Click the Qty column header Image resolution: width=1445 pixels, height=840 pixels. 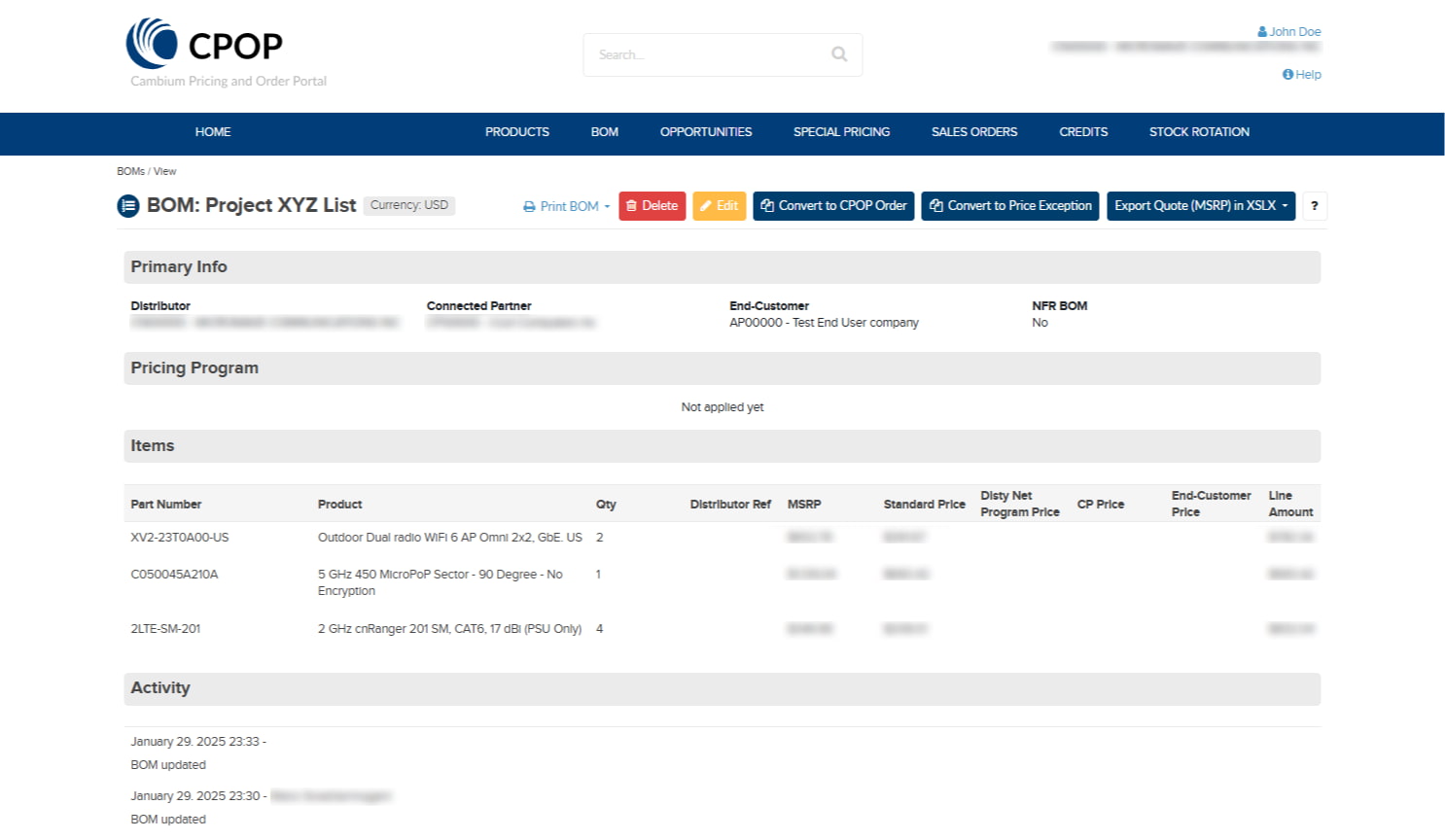coord(606,505)
